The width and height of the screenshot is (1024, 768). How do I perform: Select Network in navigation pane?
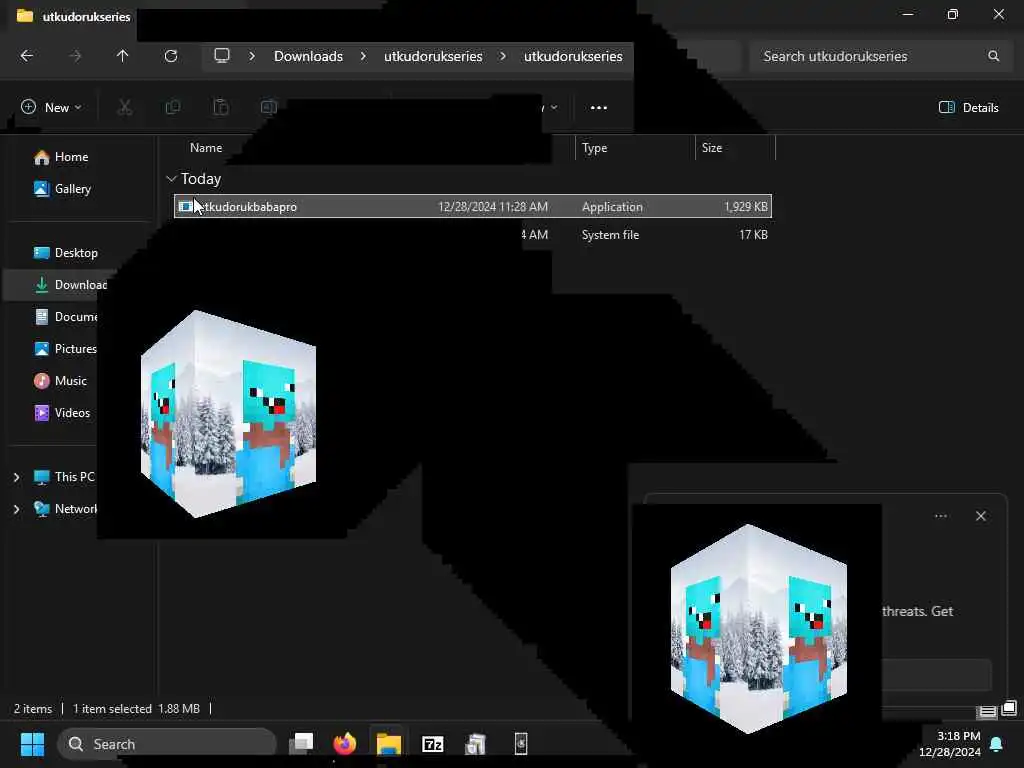coord(65,509)
